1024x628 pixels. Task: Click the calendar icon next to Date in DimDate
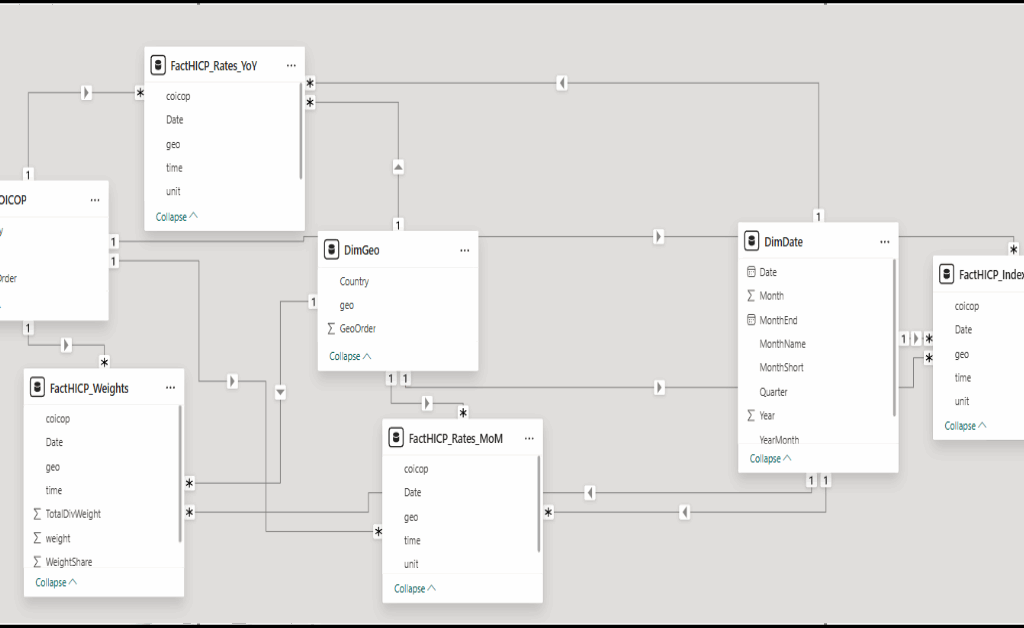(x=753, y=271)
